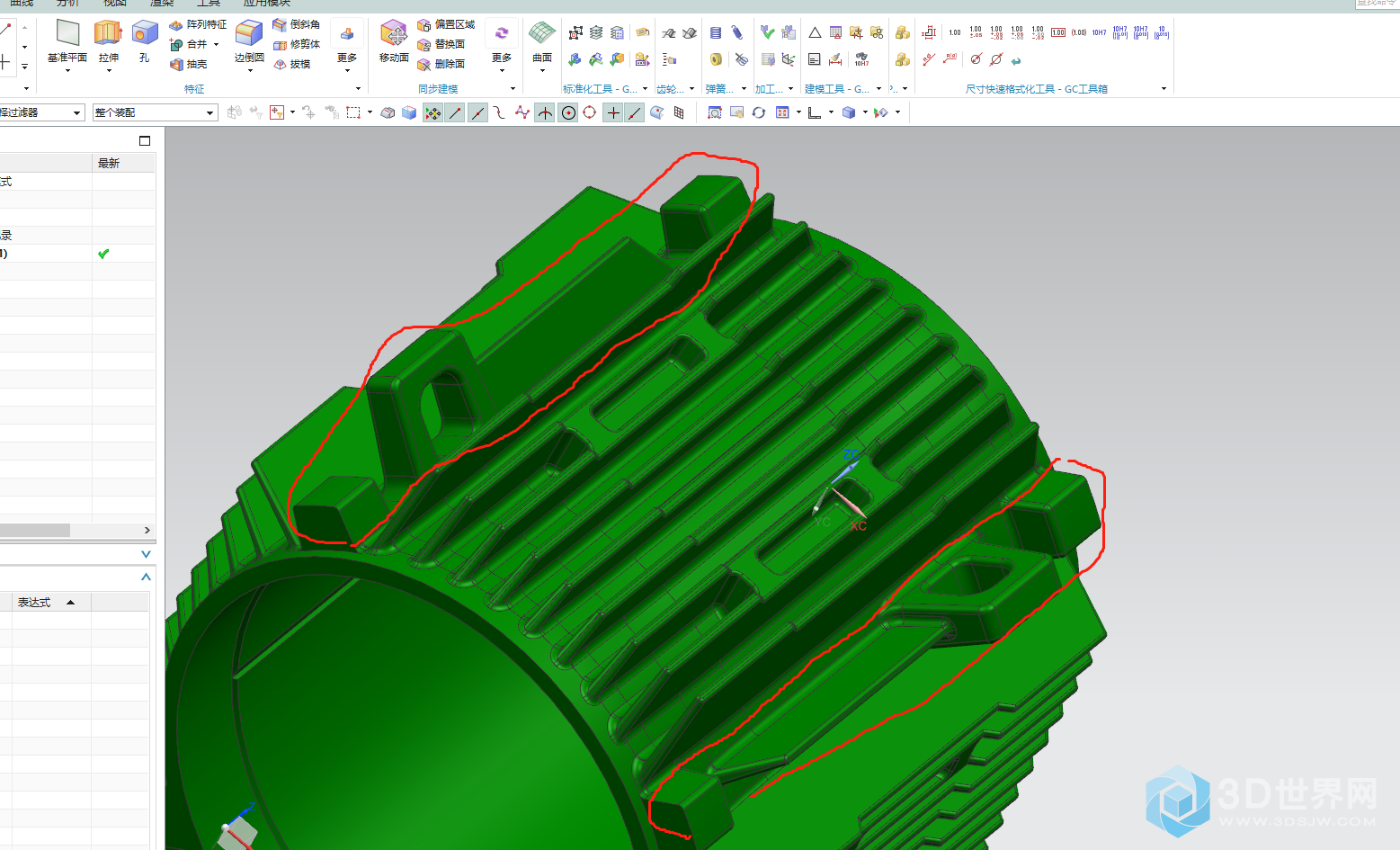Apply the (1.00) reference dimension format
1400x850 pixels.
pyautogui.click(x=1079, y=33)
